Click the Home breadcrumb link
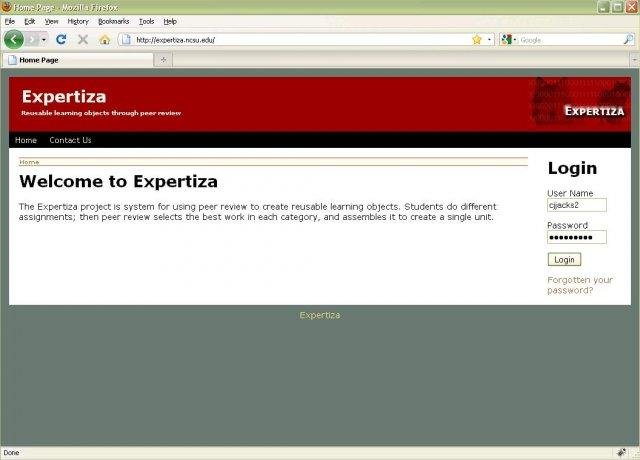The height and width of the screenshot is (460, 640). coord(29,162)
